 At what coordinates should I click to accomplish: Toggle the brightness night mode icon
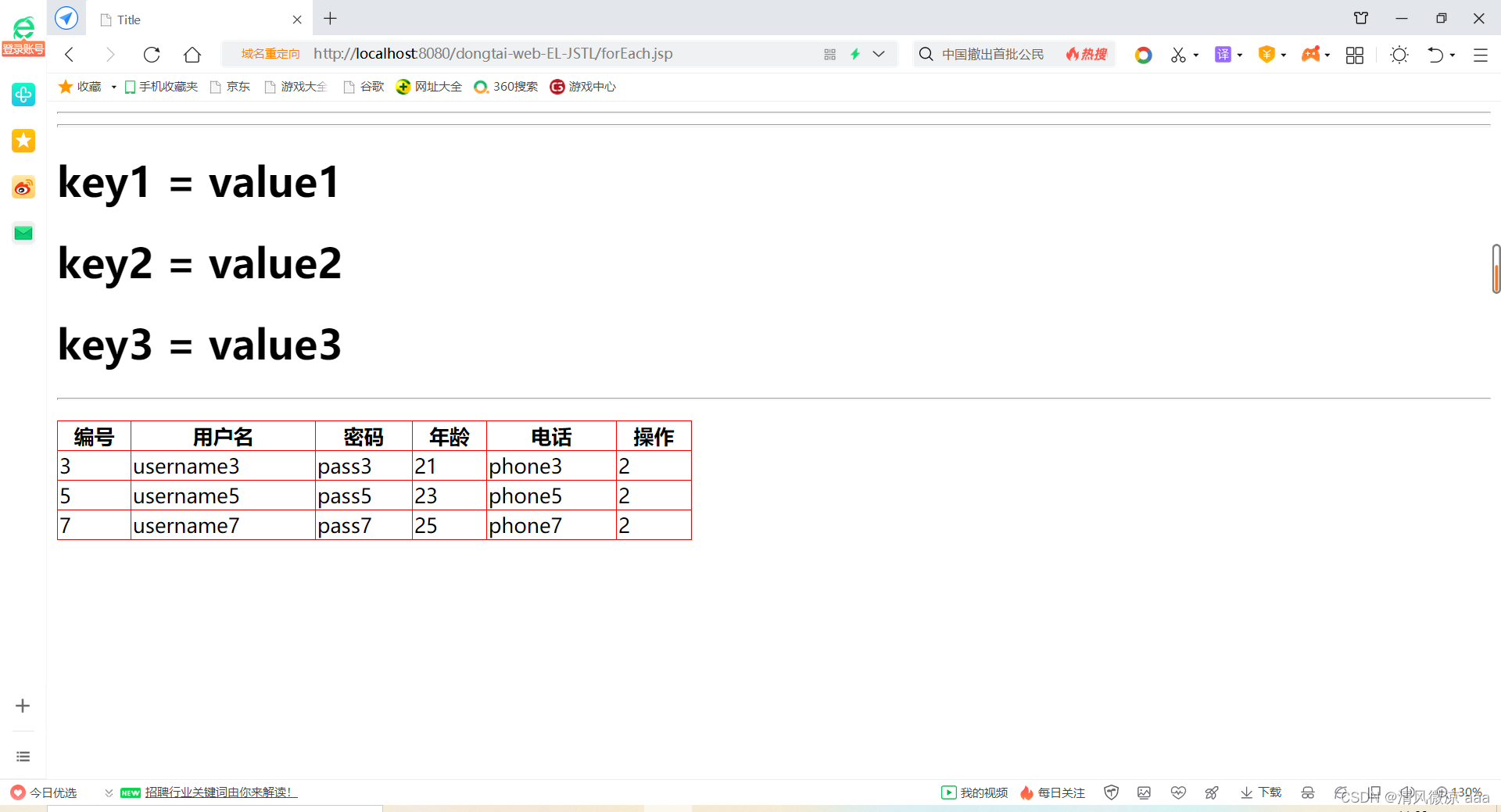point(1399,55)
